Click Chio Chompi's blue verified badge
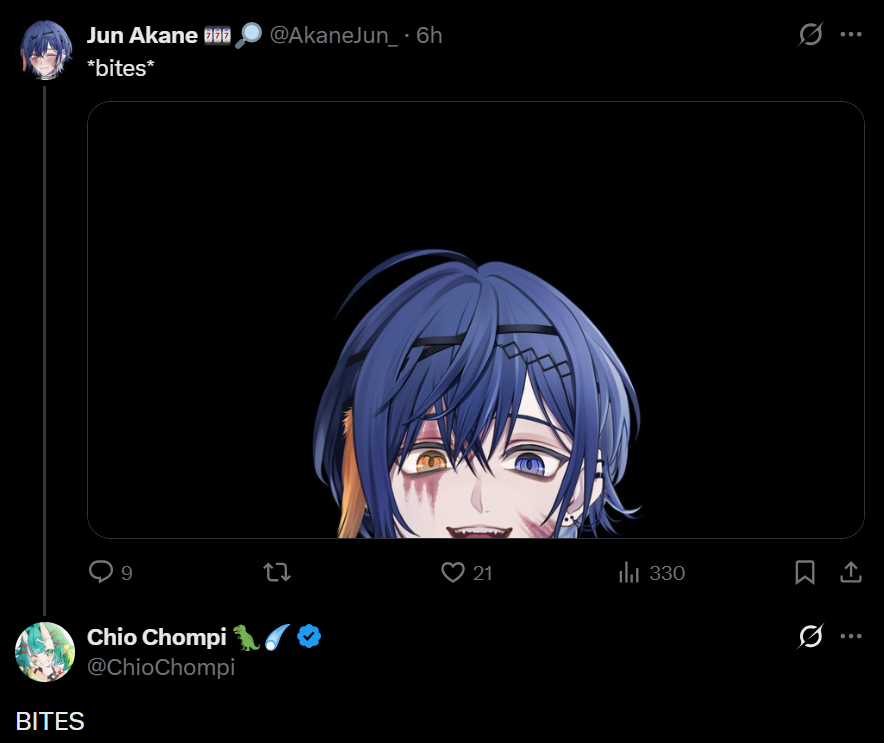 coord(309,637)
